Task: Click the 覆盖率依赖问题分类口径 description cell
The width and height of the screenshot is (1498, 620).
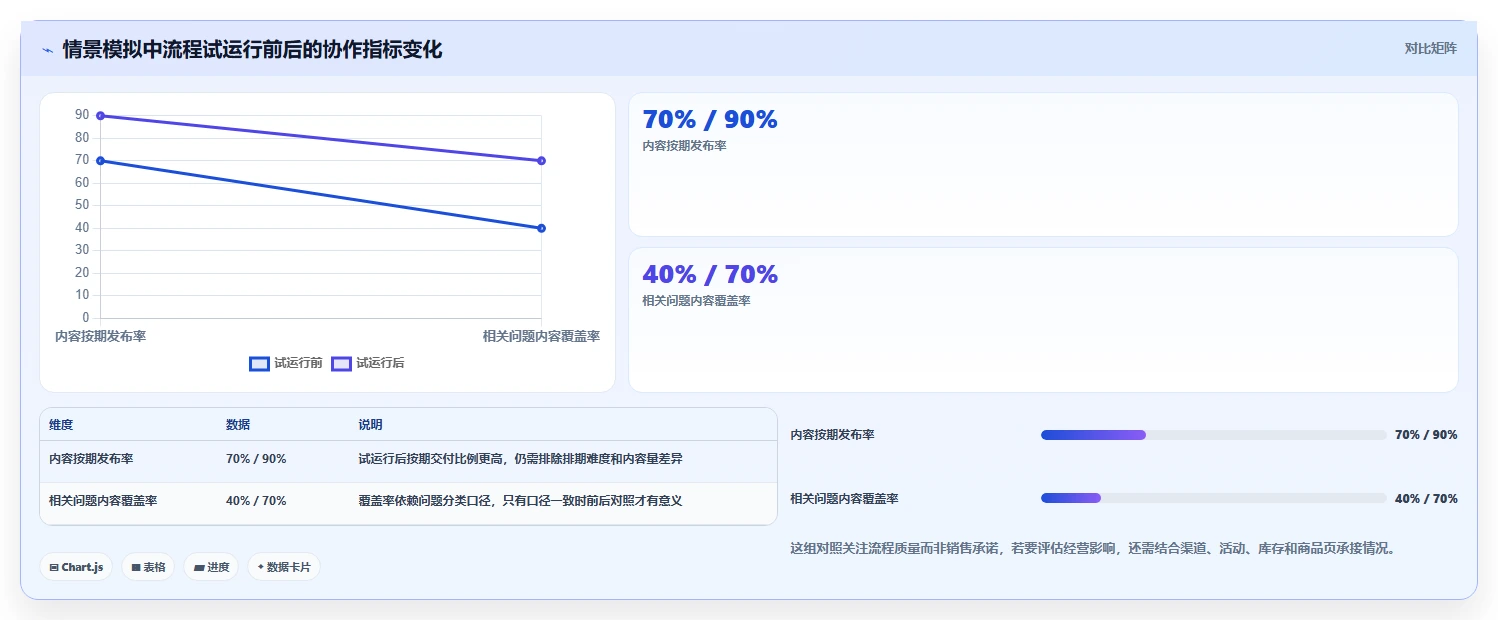Action: 520,501
